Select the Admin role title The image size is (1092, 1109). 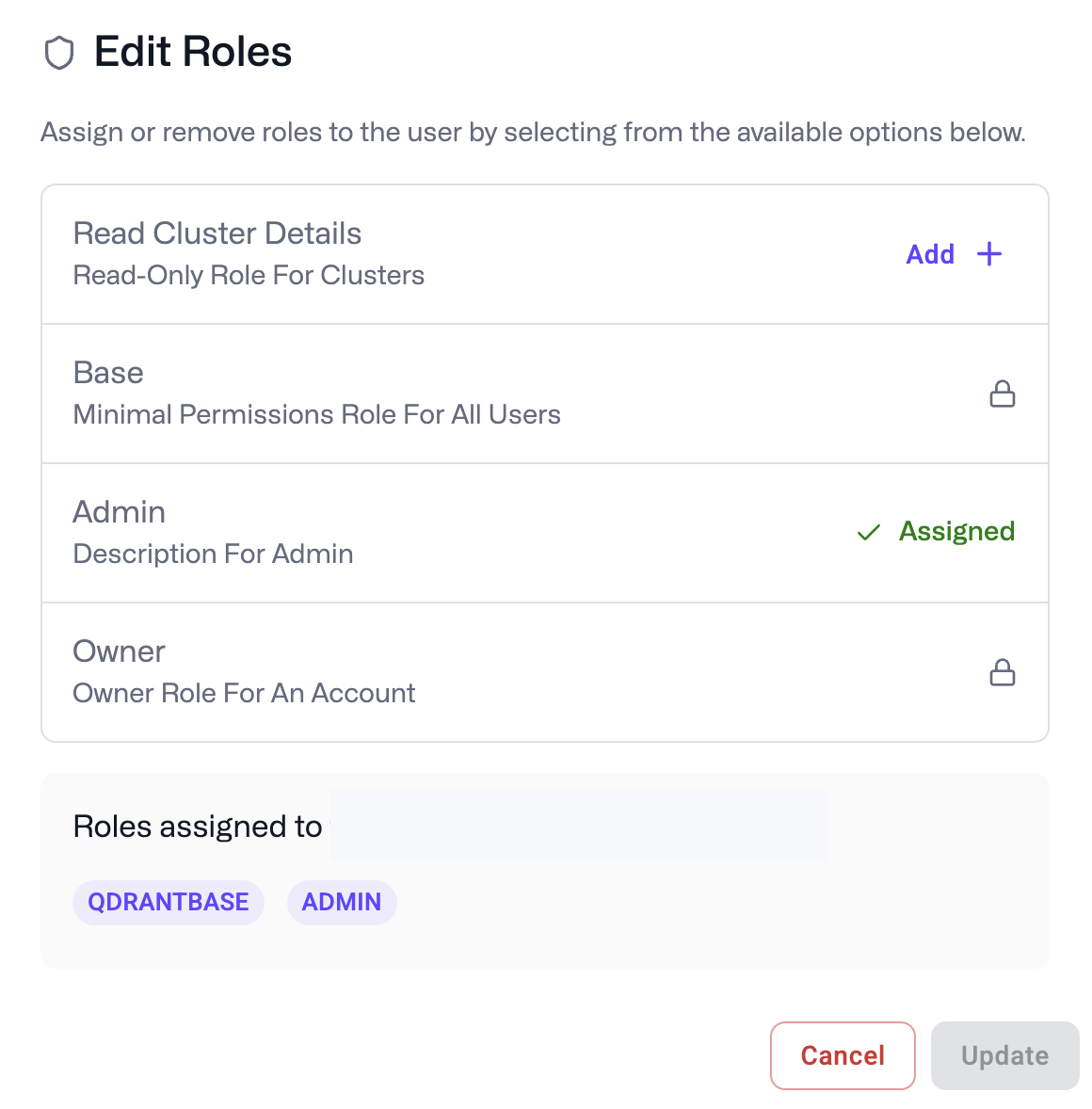[x=120, y=512]
